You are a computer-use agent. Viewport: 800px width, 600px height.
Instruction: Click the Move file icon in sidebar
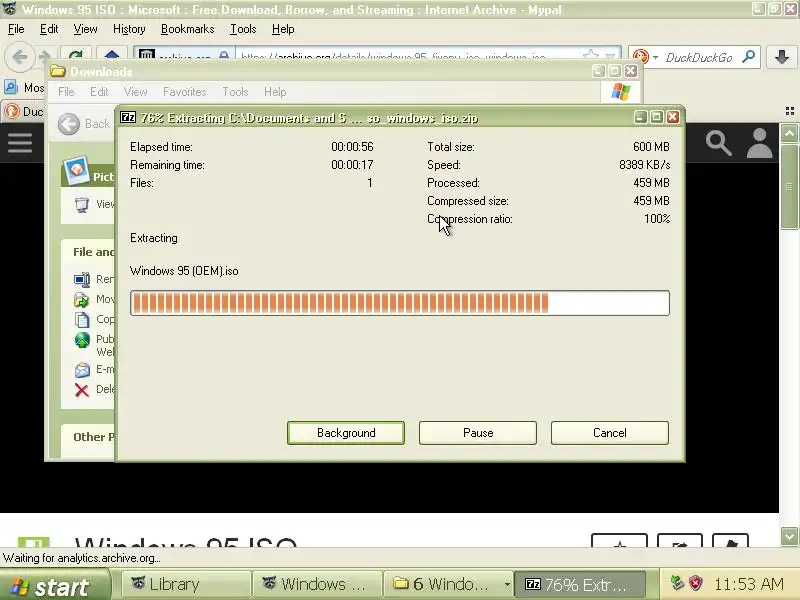click(x=82, y=299)
